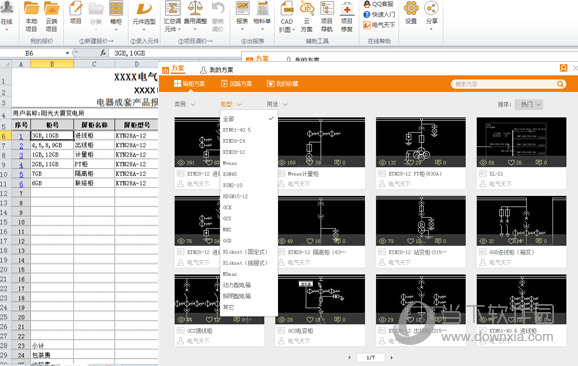Viewport: 578px width, 366px height.
Task: Open the 排序 热门 sort dropdown
Action: 529,105
